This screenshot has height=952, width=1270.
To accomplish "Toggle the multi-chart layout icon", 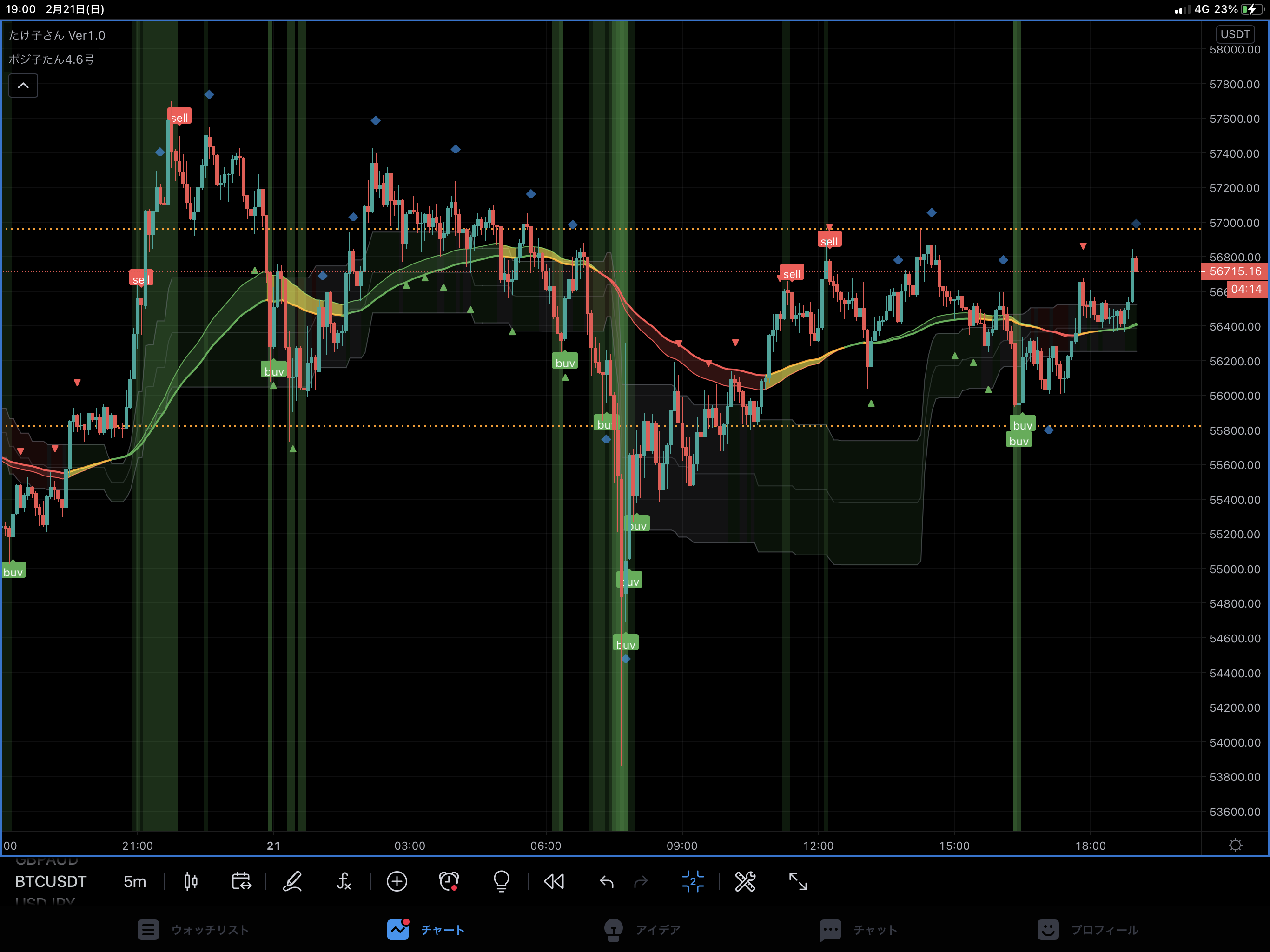I will [693, 881].
